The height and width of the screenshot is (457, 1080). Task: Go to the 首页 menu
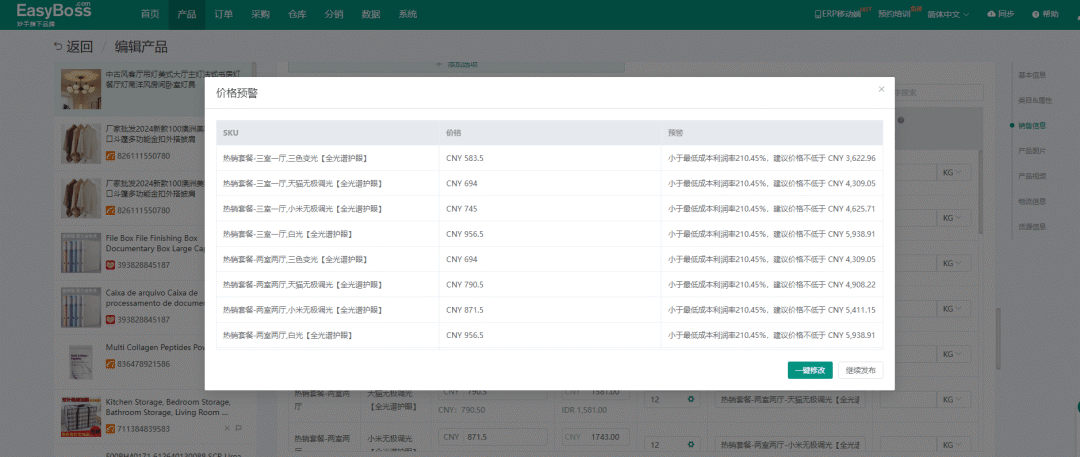149,14
